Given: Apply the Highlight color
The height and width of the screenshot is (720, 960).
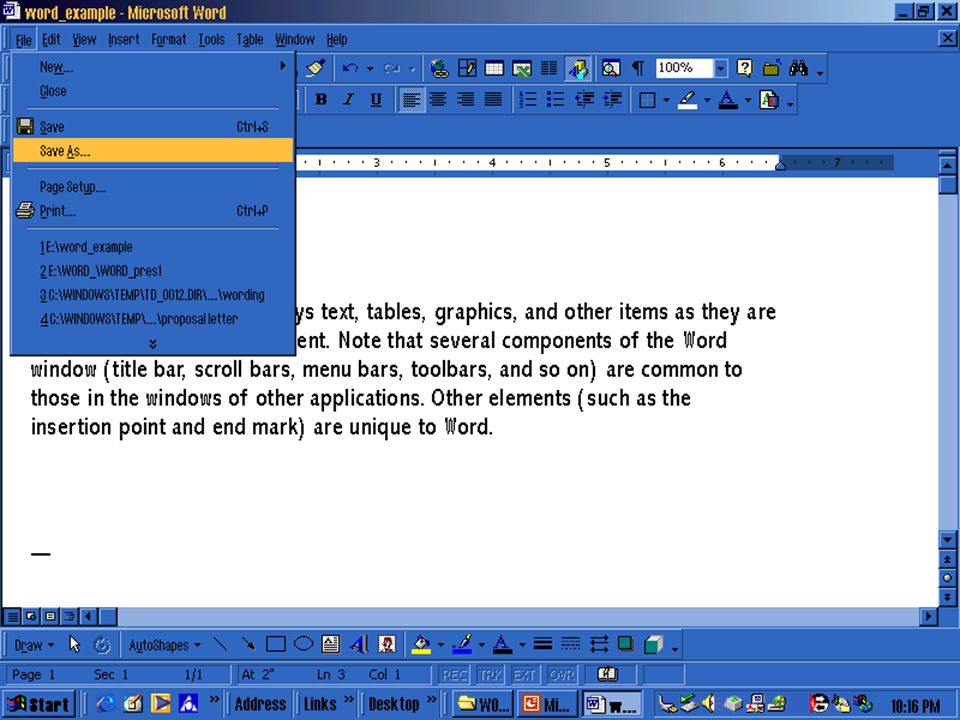Looking at the screenshot, I should pyautogui.click(x=688, y=100).
